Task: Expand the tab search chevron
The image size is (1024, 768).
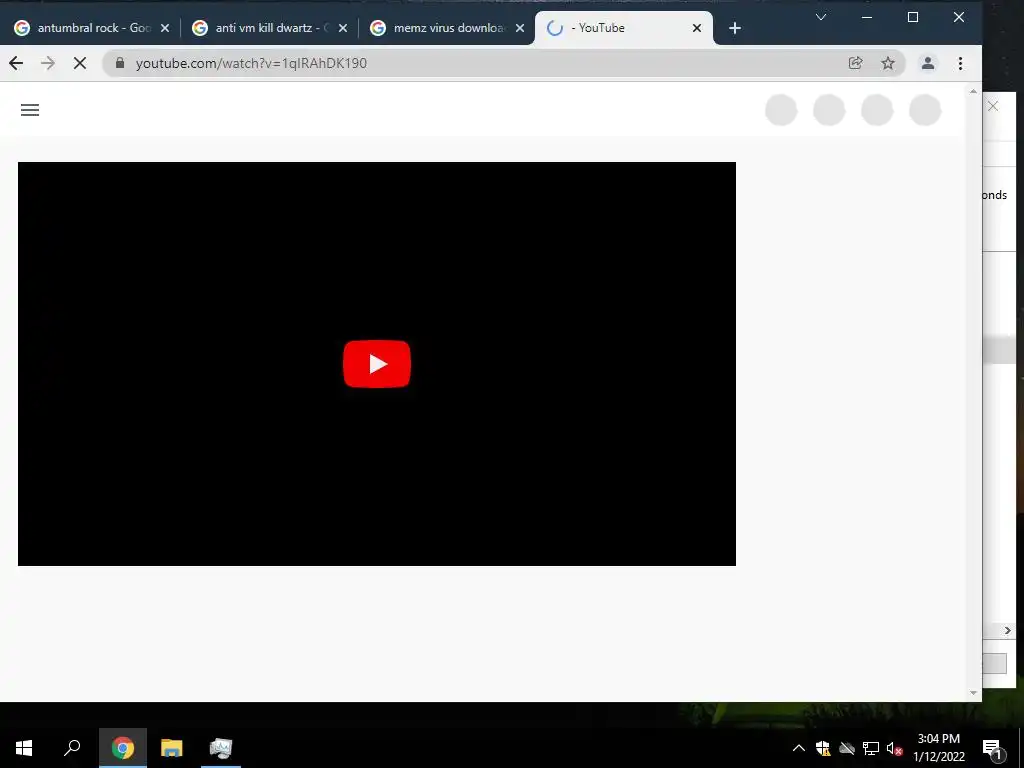Action: [821, 18]
